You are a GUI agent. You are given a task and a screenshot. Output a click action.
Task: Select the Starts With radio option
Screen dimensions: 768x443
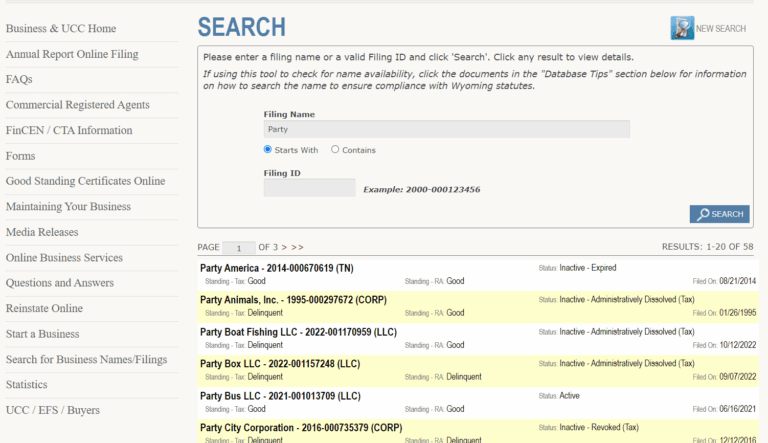(268, 150)
